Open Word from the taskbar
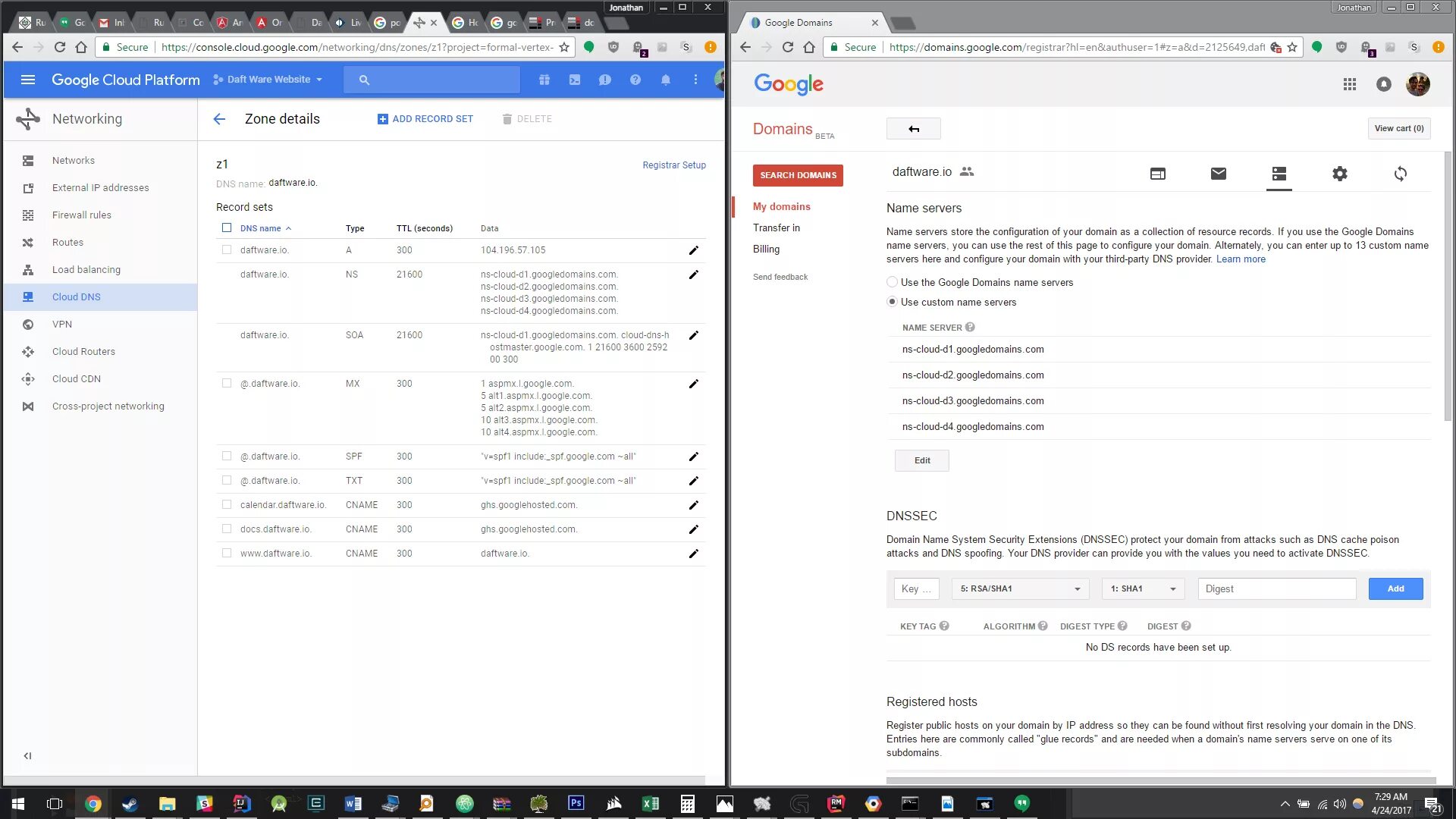Screen dimensions: 1456x819 tap(353, 804)
